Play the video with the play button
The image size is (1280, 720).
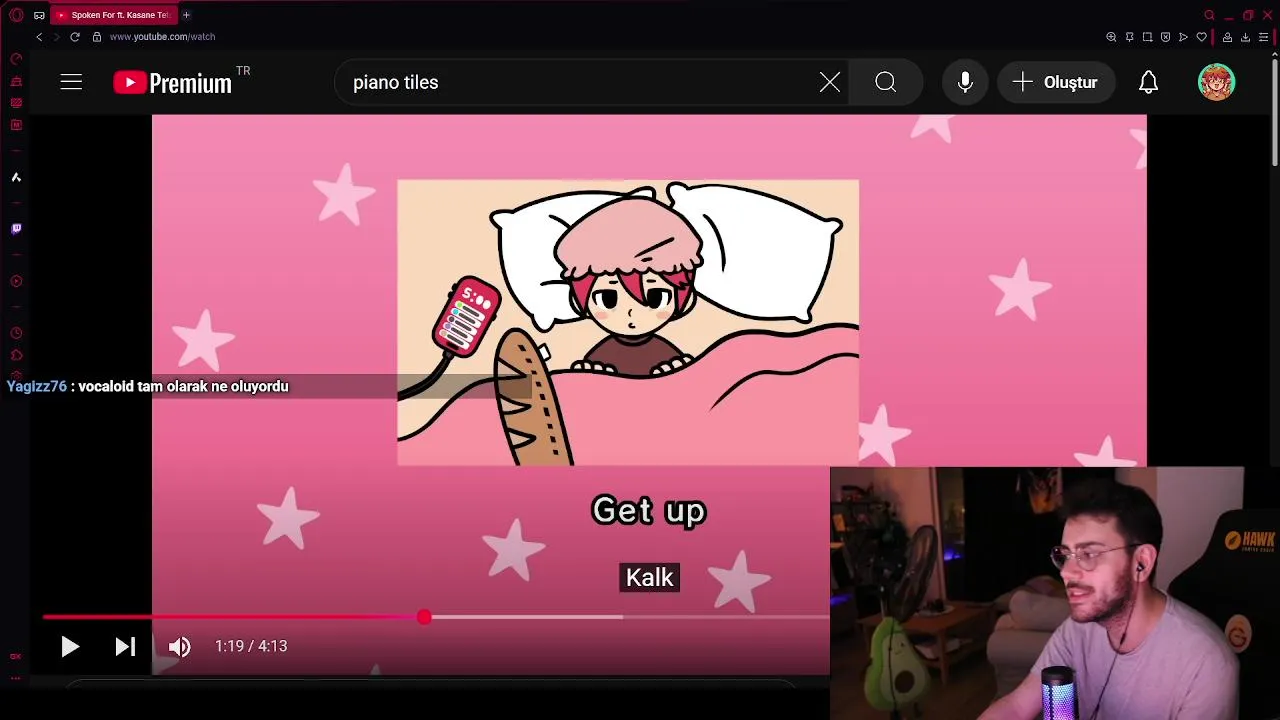[69, 647]
